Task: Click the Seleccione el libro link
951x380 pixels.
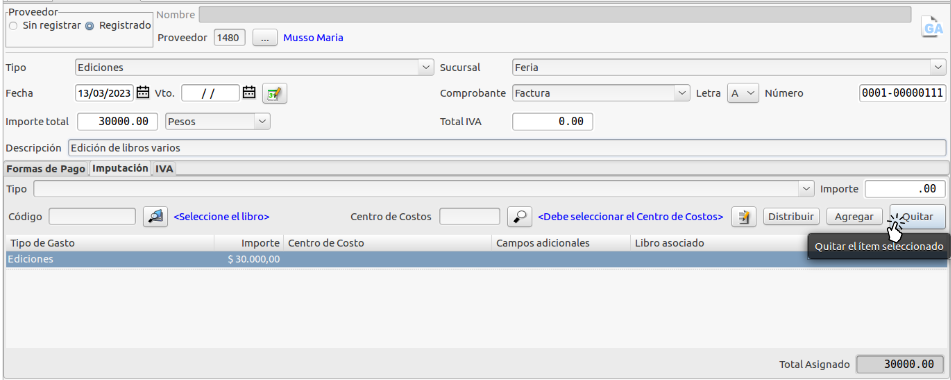Action: pos(222,216)
